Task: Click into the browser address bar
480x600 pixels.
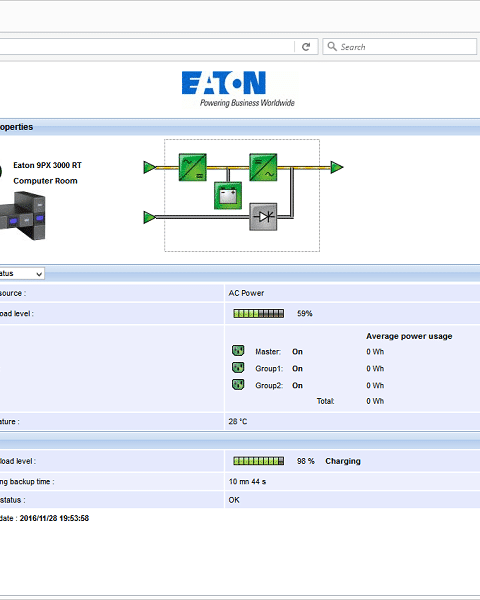Action: pos(145,47)
